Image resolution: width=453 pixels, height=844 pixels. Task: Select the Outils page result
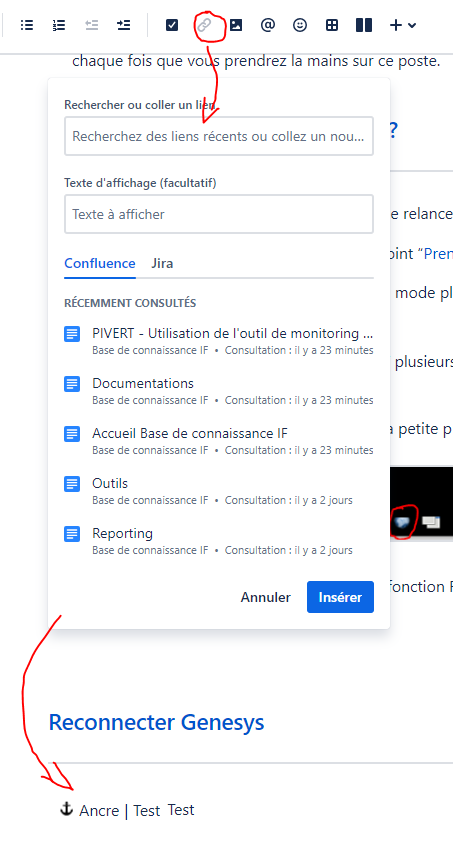(219, 491)
